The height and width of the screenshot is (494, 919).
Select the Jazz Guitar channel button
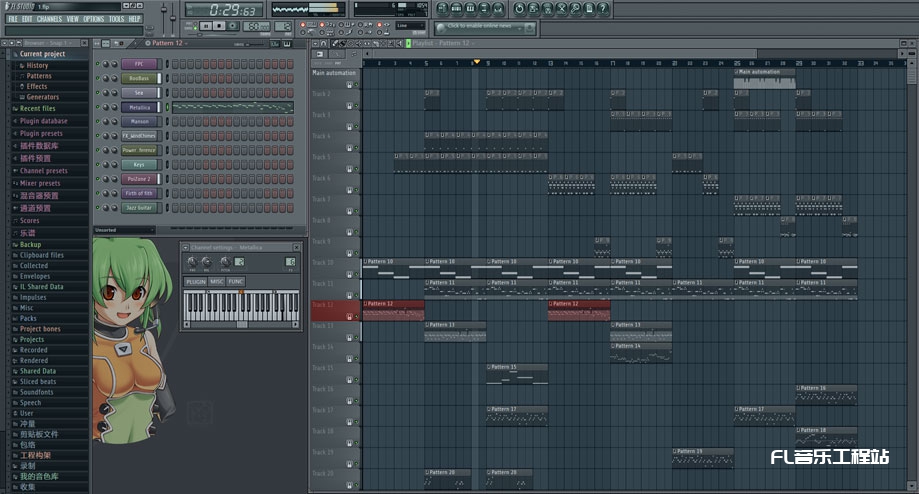click(x=139, y=207)
